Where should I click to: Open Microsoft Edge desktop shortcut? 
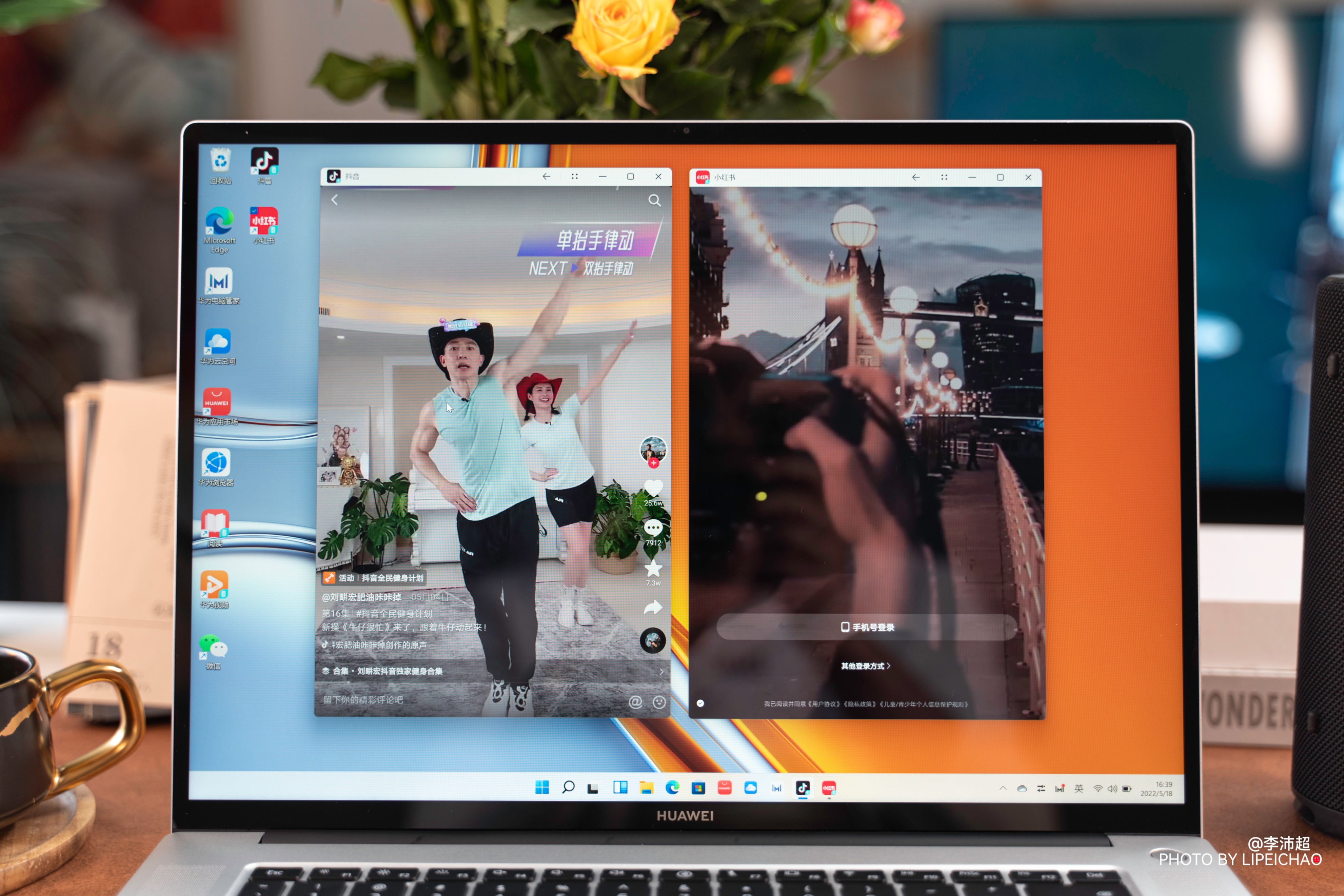[219, 230]
